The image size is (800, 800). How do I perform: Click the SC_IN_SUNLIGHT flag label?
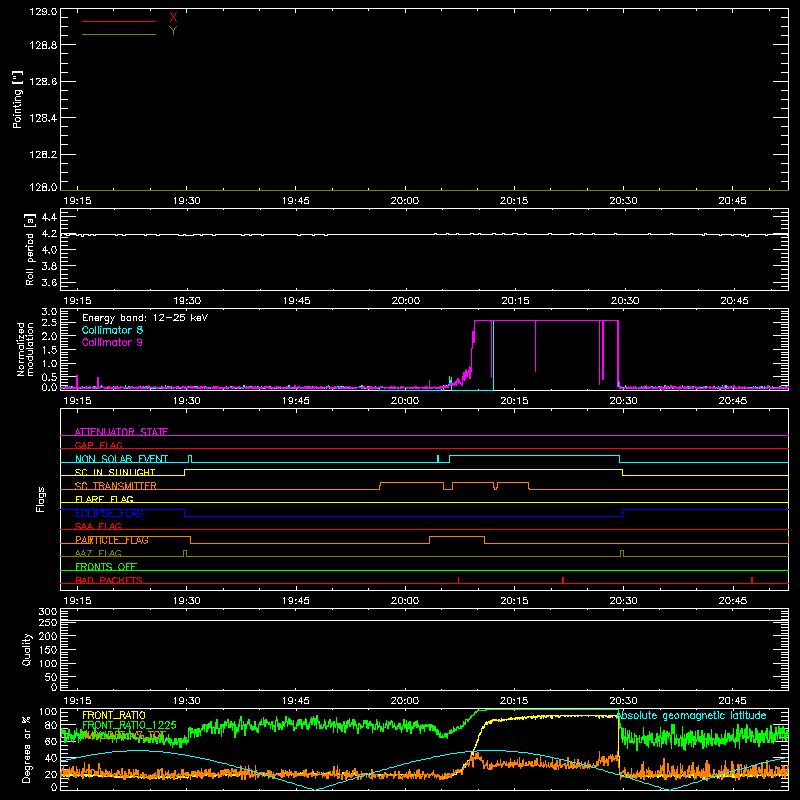115,472
